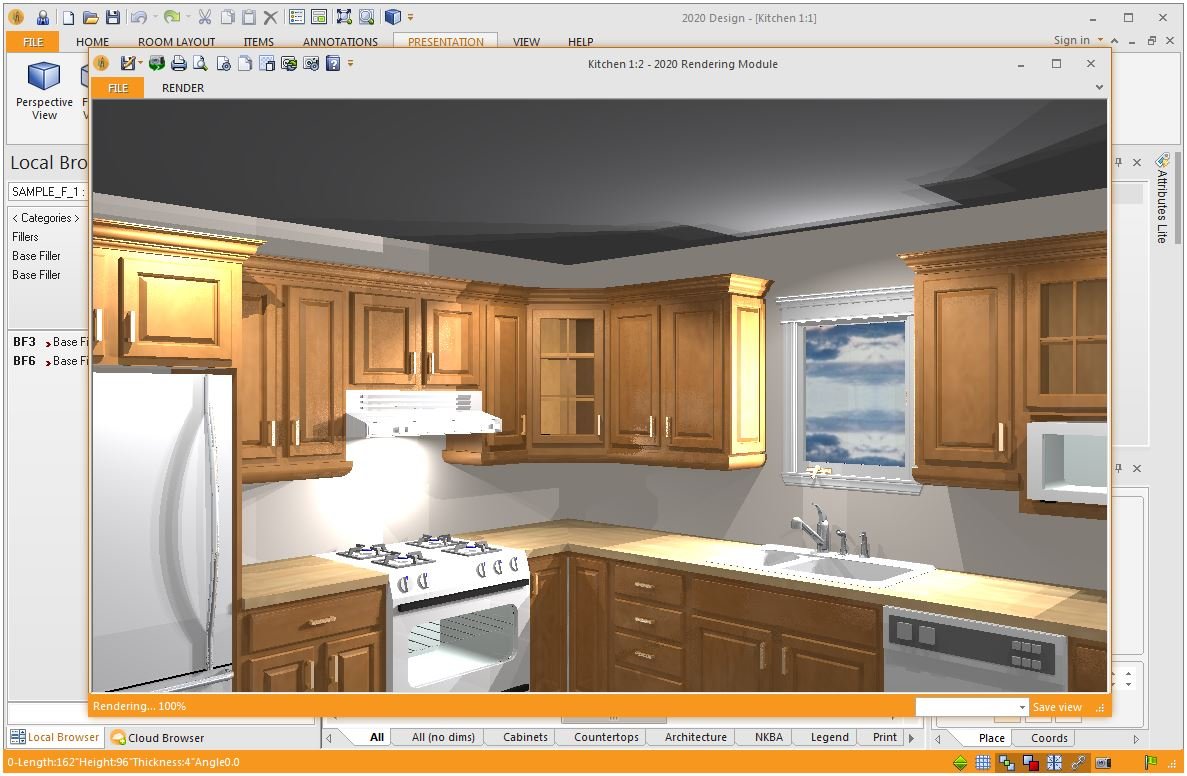This screenshot has width=1187, height=776.
Task: Open the HOME ribbon tab
Action: 92,42
